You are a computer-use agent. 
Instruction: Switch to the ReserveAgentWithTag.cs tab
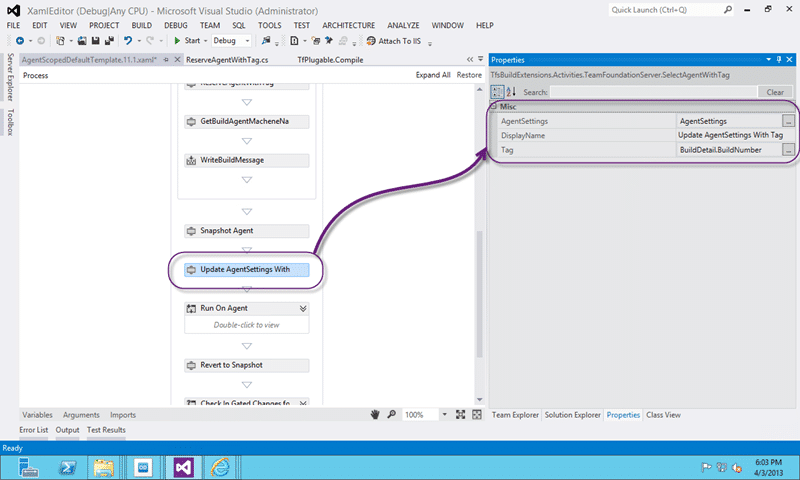point(227,60)
